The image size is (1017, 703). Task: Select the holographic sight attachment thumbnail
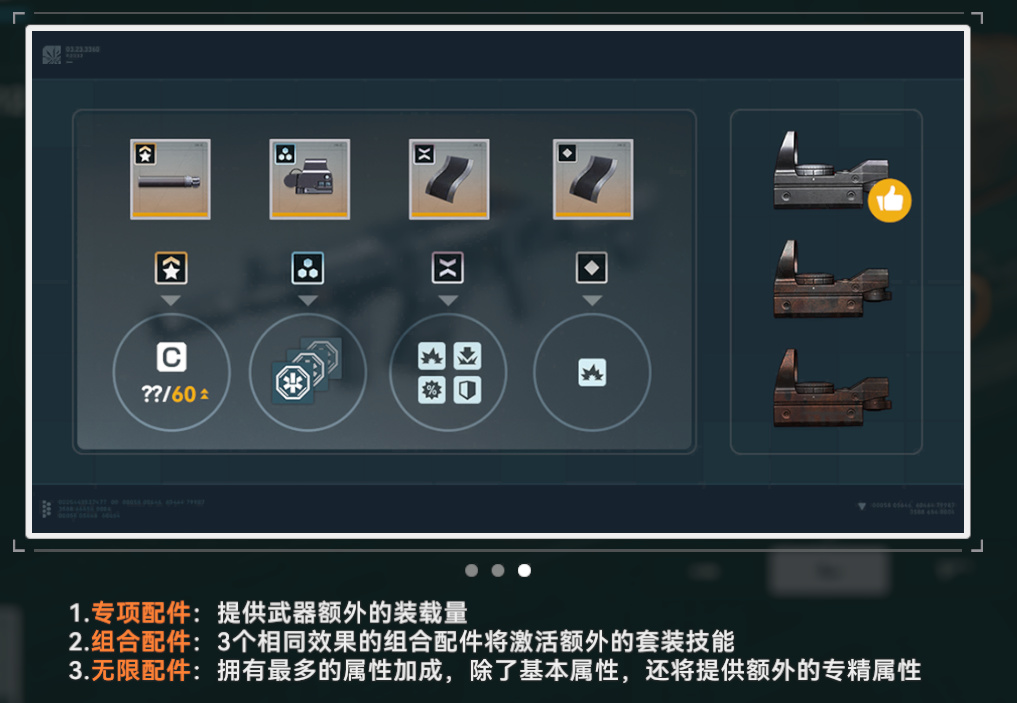pos(309,179)
